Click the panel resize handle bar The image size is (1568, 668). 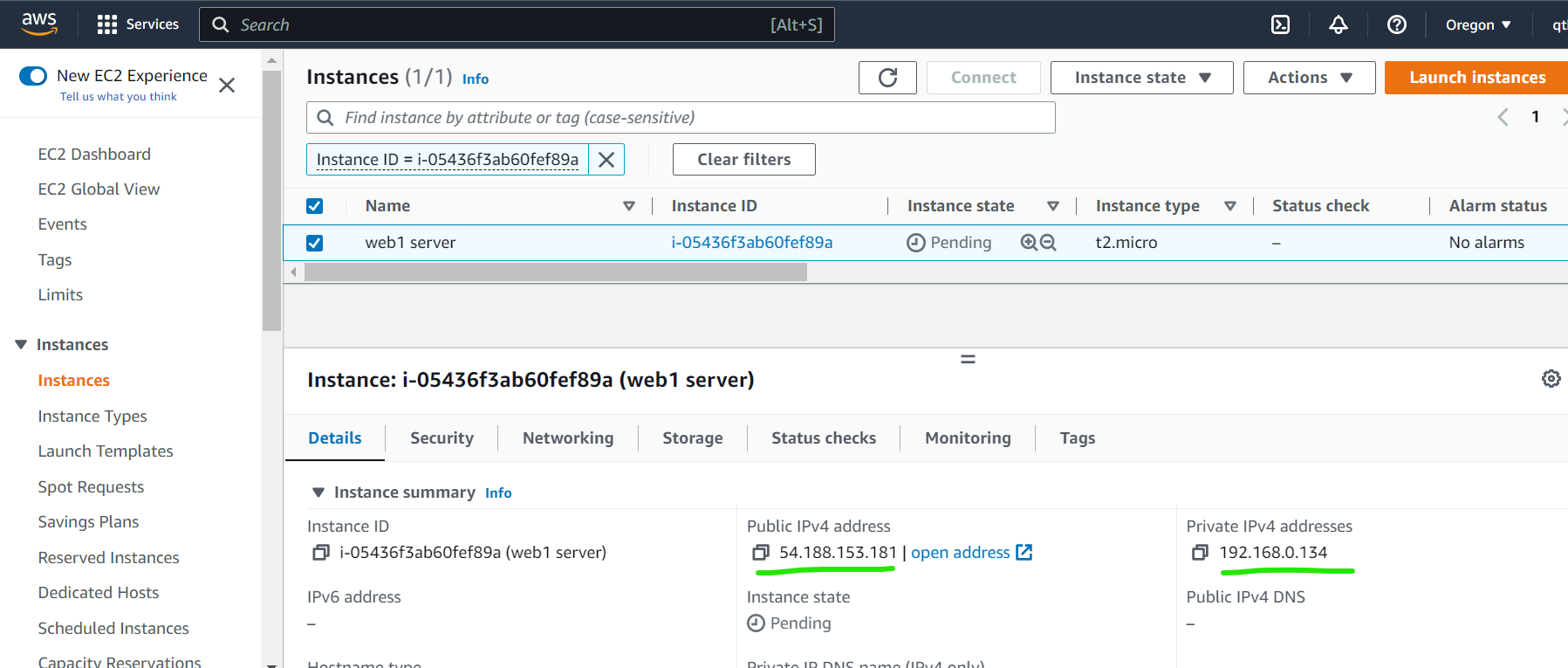click(x=968, y=359)
